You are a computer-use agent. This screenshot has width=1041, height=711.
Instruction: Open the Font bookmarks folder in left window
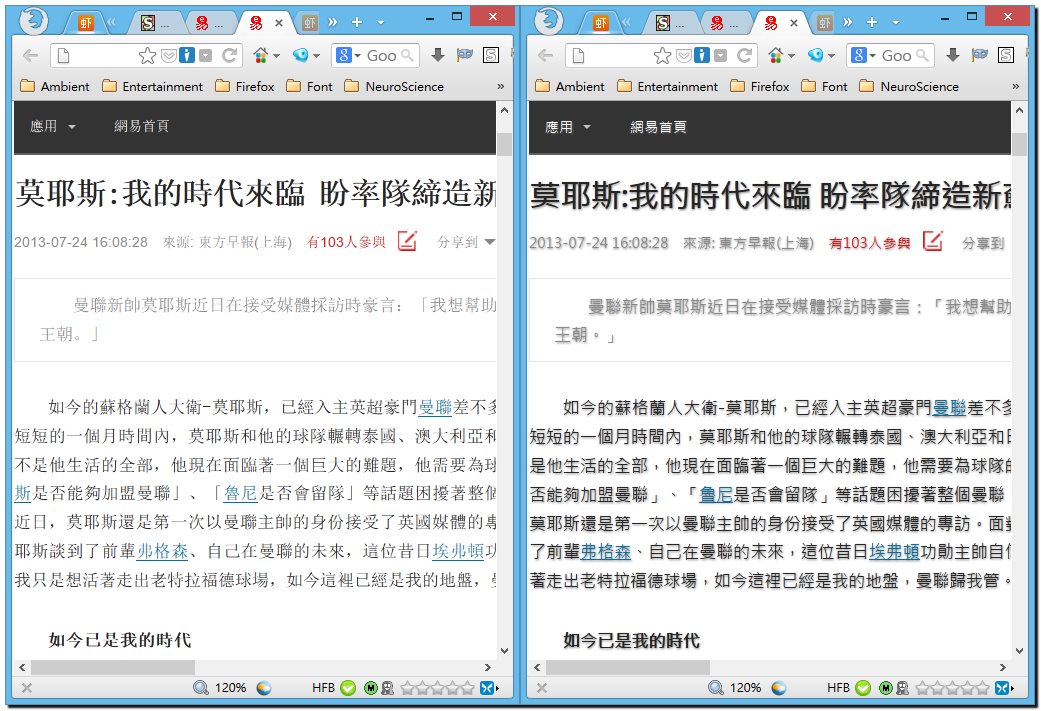click(x=309, y=86)
